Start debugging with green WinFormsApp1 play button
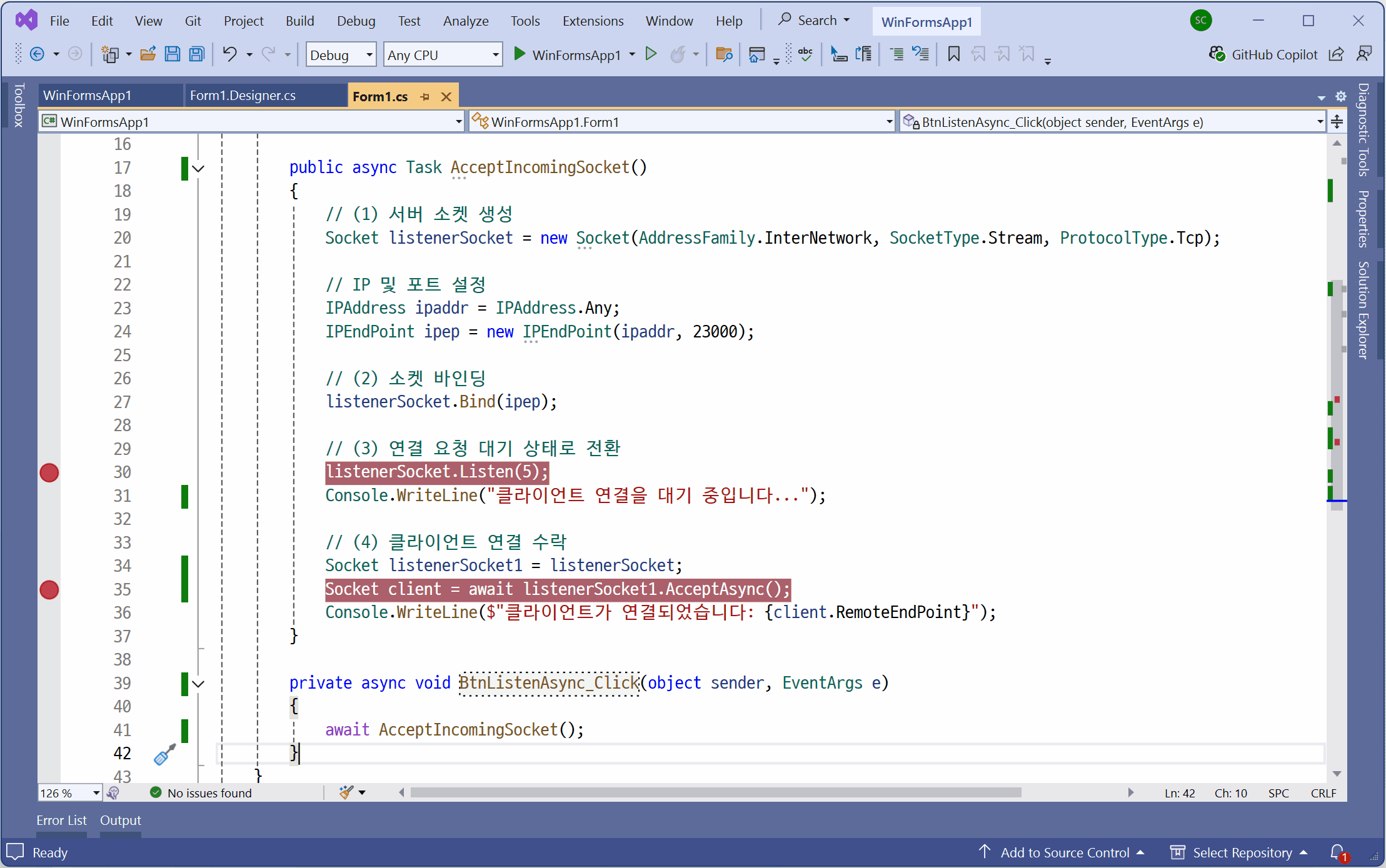The height and width of the screenshot is (868, 1386). point(520,54)
